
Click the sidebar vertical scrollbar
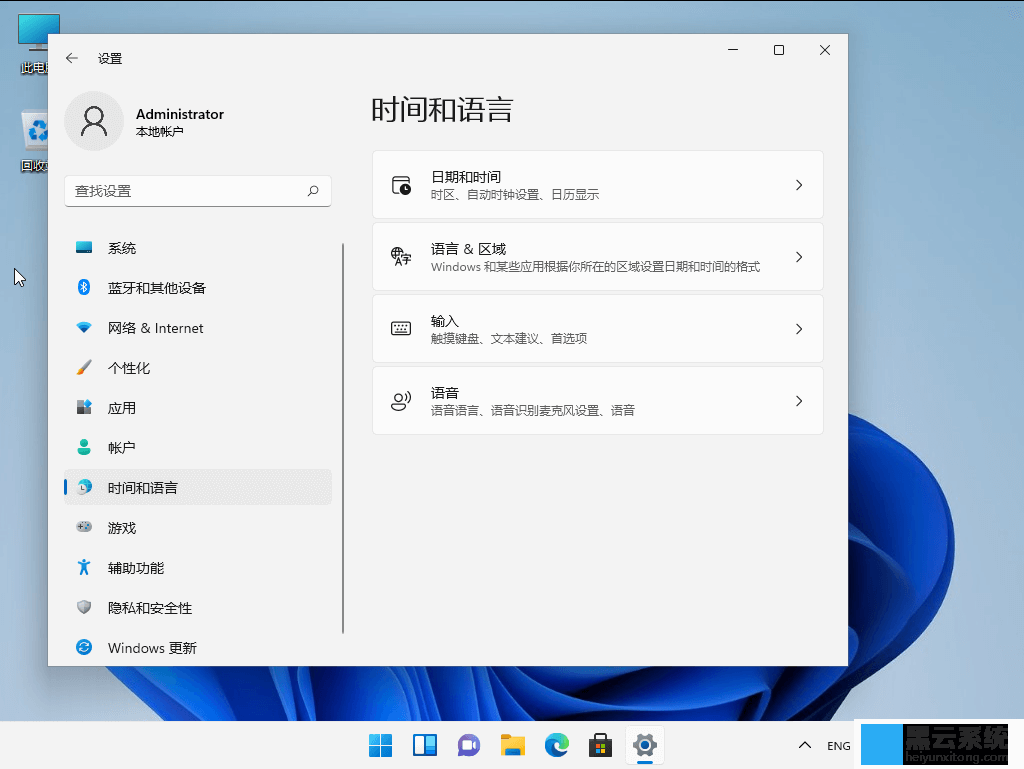coord(343,437)
